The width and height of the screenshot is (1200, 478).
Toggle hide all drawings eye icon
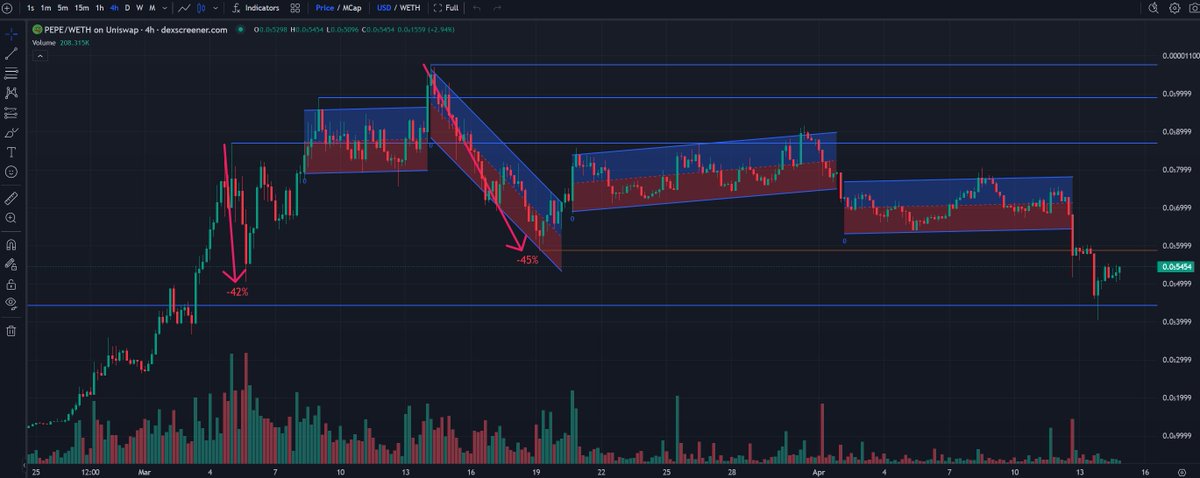pos(11,303)
